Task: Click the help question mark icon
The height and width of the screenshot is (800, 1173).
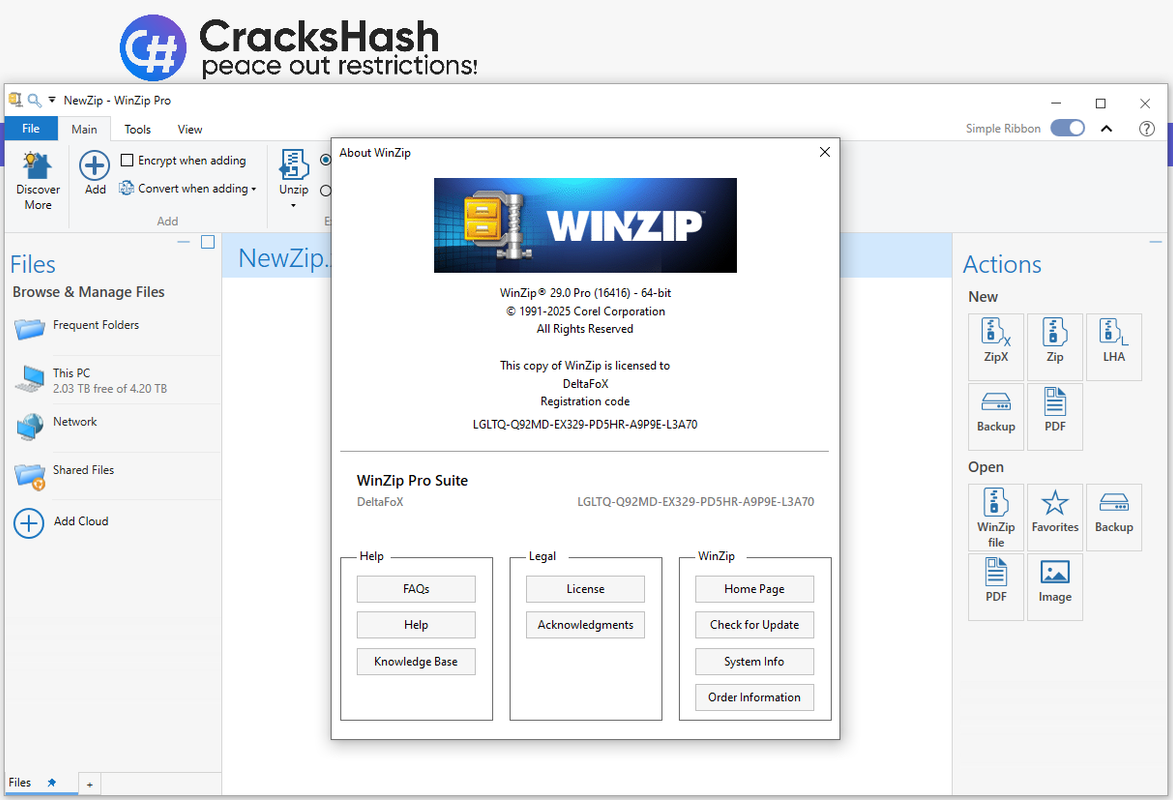Action: pyautogui.click(x=1146, y=129)
